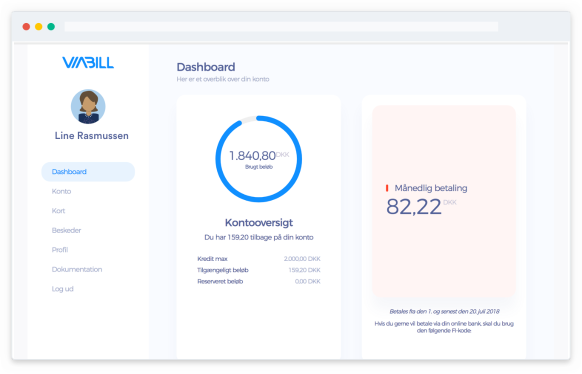Click the browser address bar
This screenshot has height=374, width=582.
[x=281, y=26]
